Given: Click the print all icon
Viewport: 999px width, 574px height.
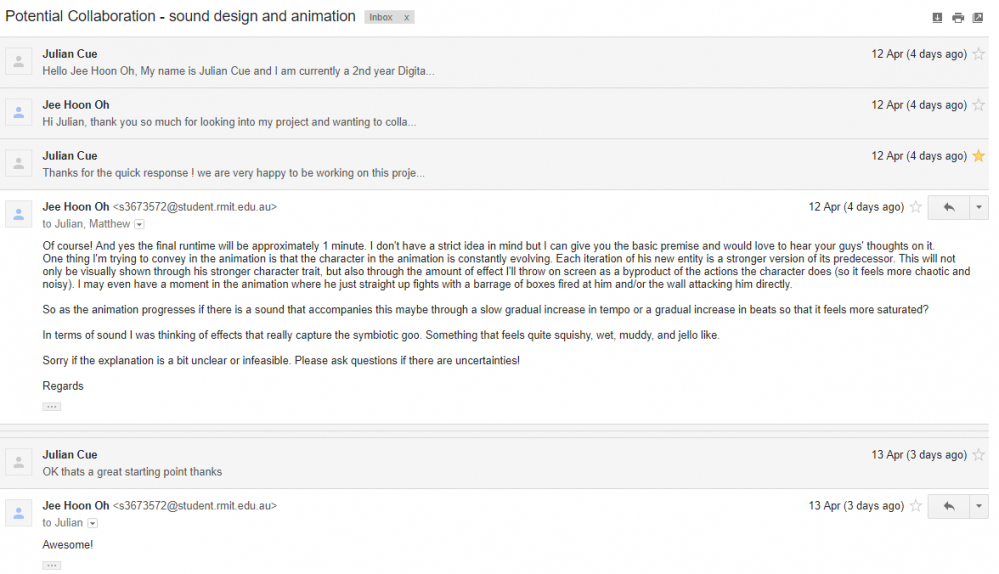Looking at the screenshot, I should click(x=958, y=18).
